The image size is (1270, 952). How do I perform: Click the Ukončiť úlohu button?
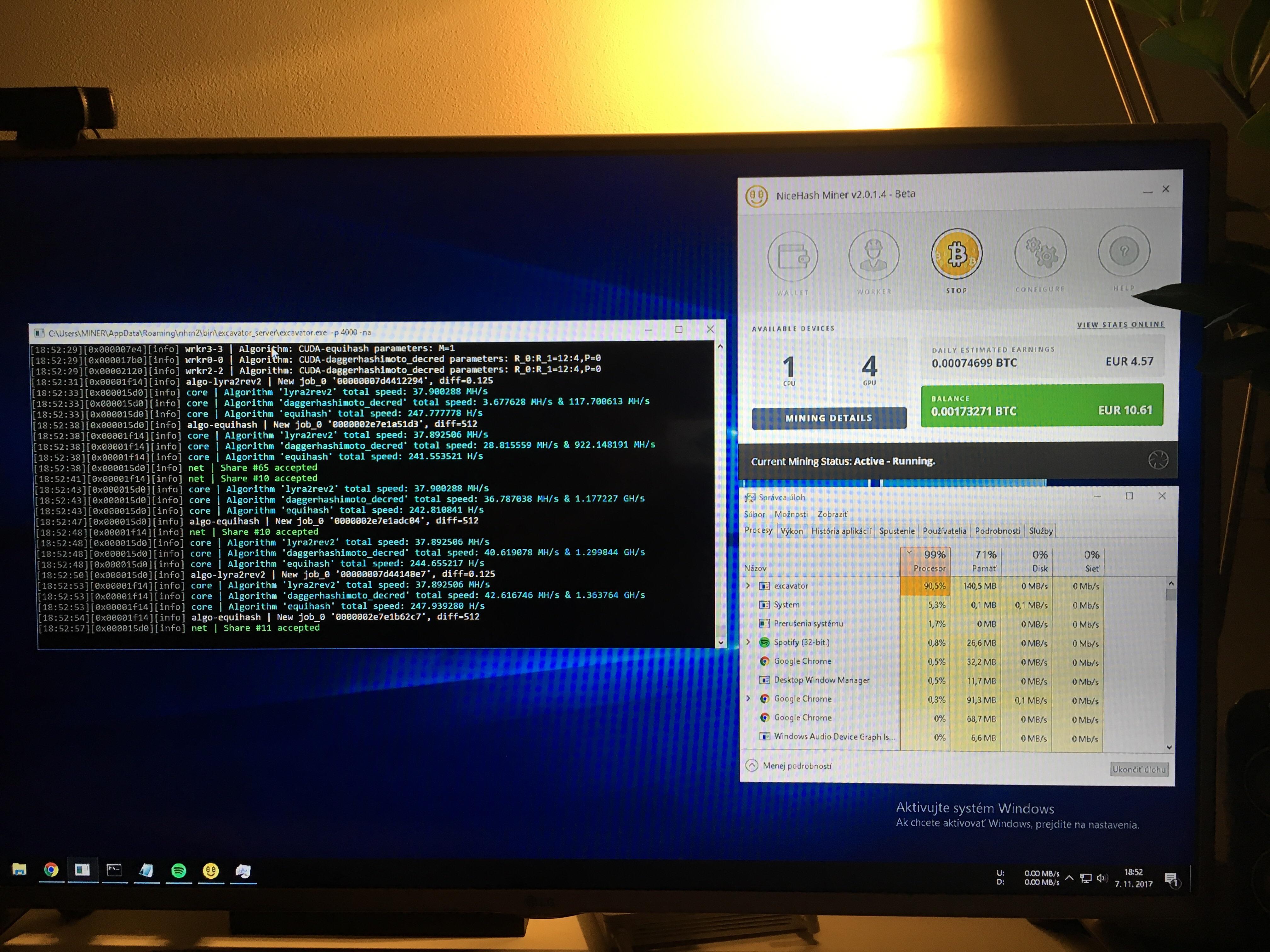[x=1139, y=769]
